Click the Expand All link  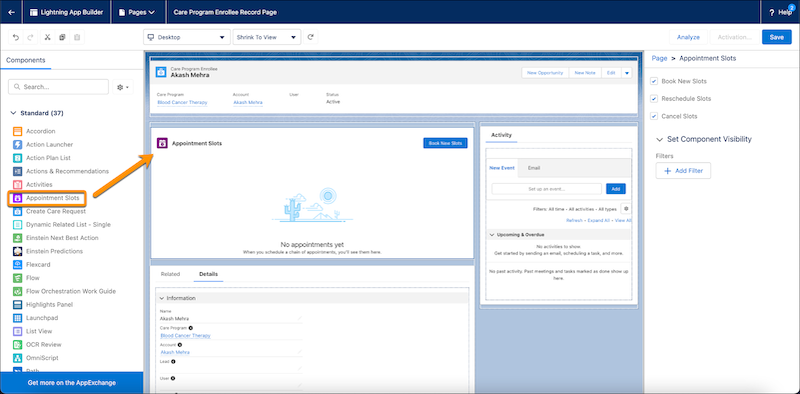tap(598, 220)
